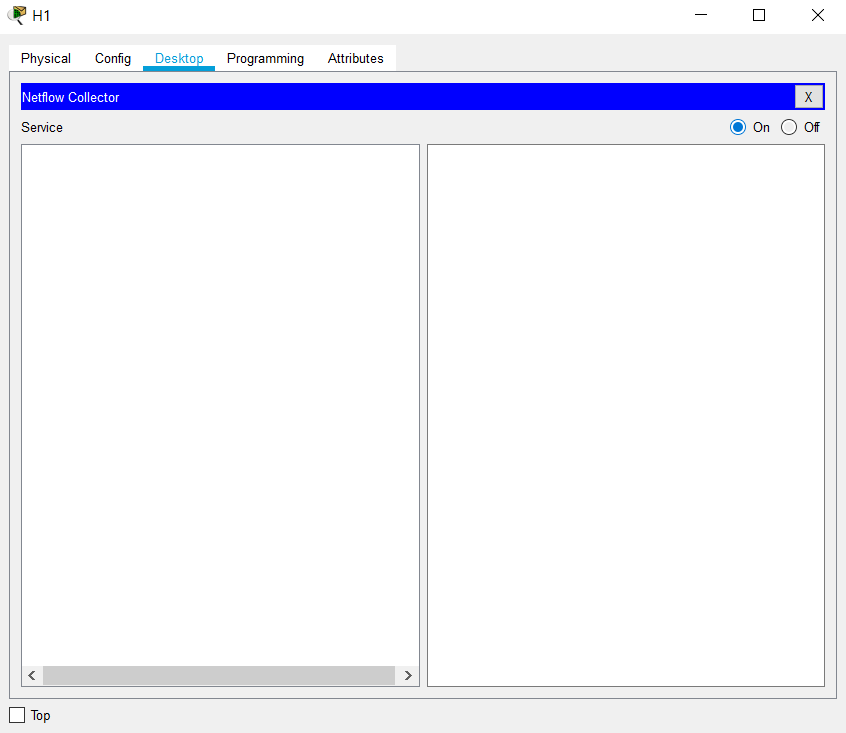Click the Packet Tracer H1 title bar icon

point(16,15)
